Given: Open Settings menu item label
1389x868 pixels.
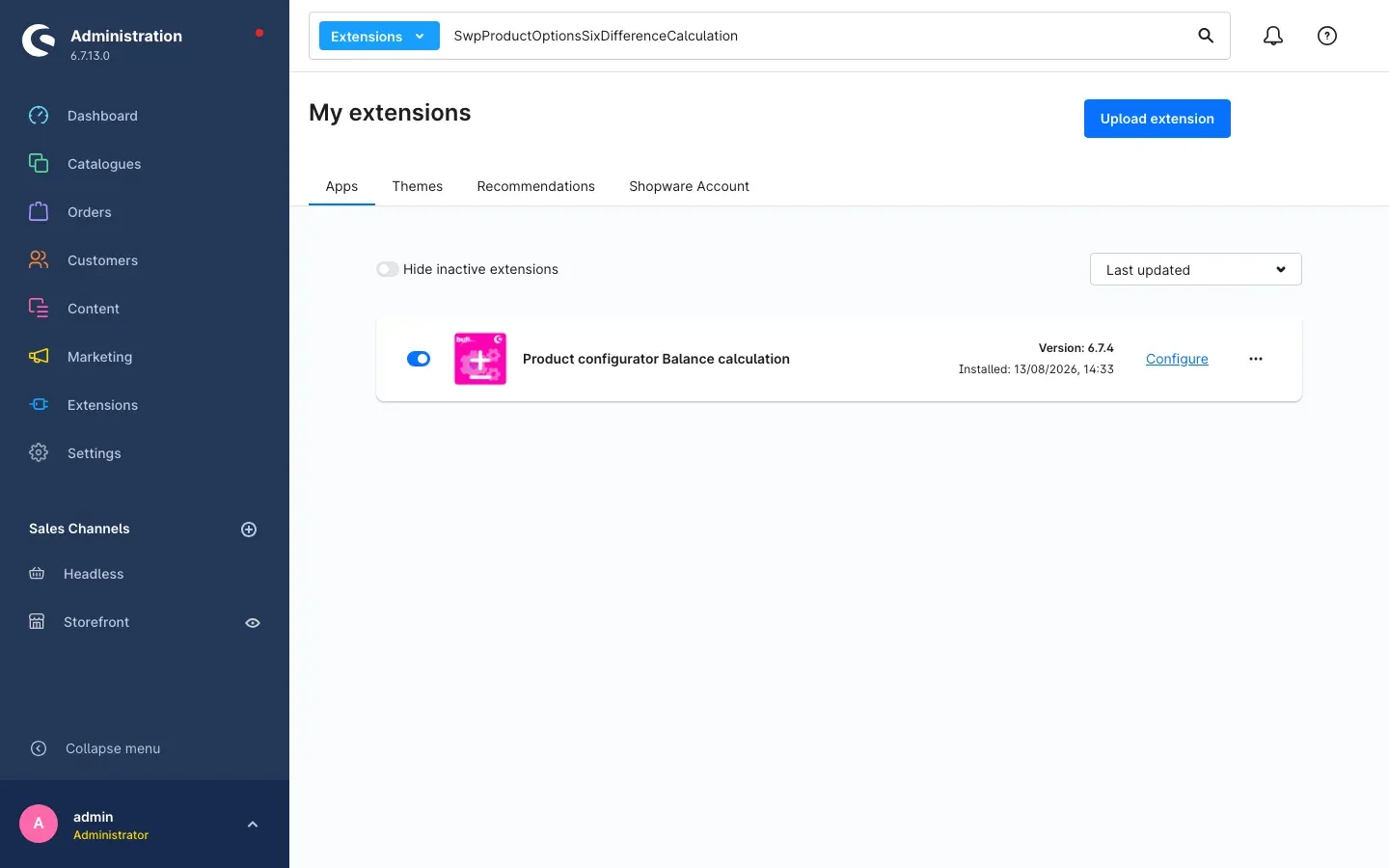Looking at the screenshot, I should [x=95, y=453].
